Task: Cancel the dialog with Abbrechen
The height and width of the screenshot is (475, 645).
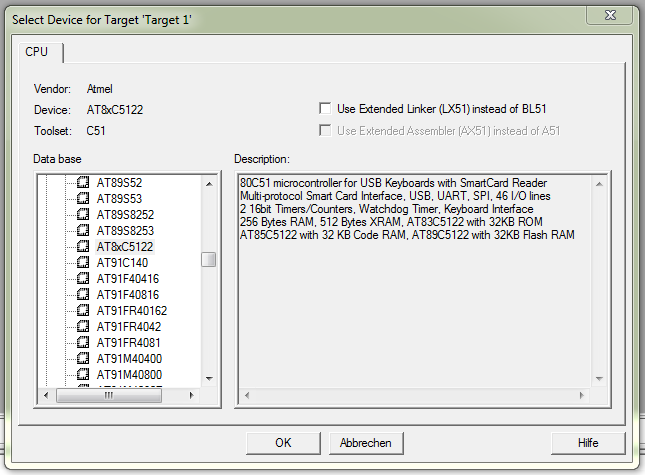Action: tap(366, 443)
